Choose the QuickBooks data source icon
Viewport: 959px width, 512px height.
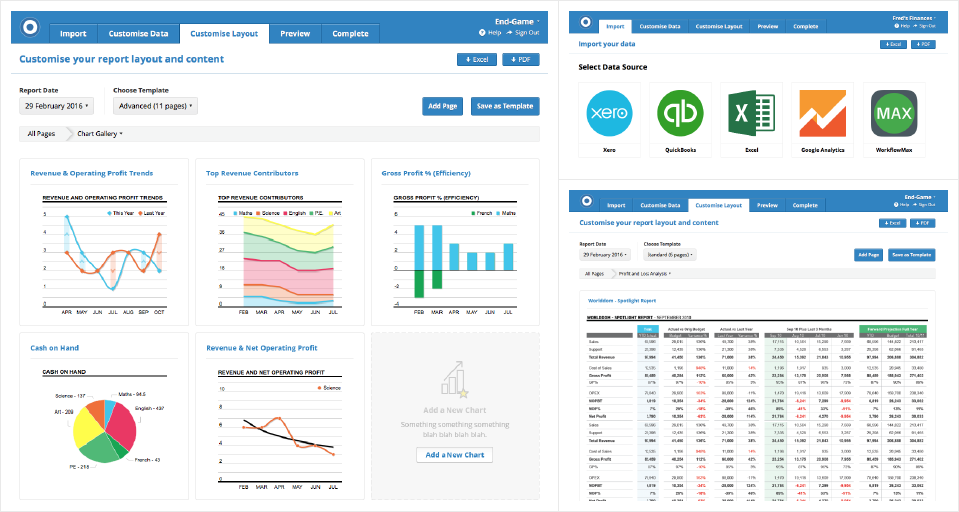[x=679, y=114]
